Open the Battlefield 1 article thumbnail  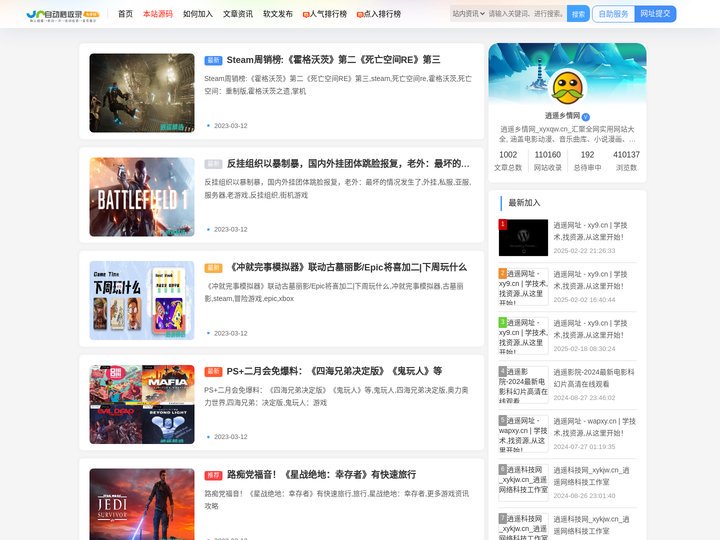coord(142,197)
